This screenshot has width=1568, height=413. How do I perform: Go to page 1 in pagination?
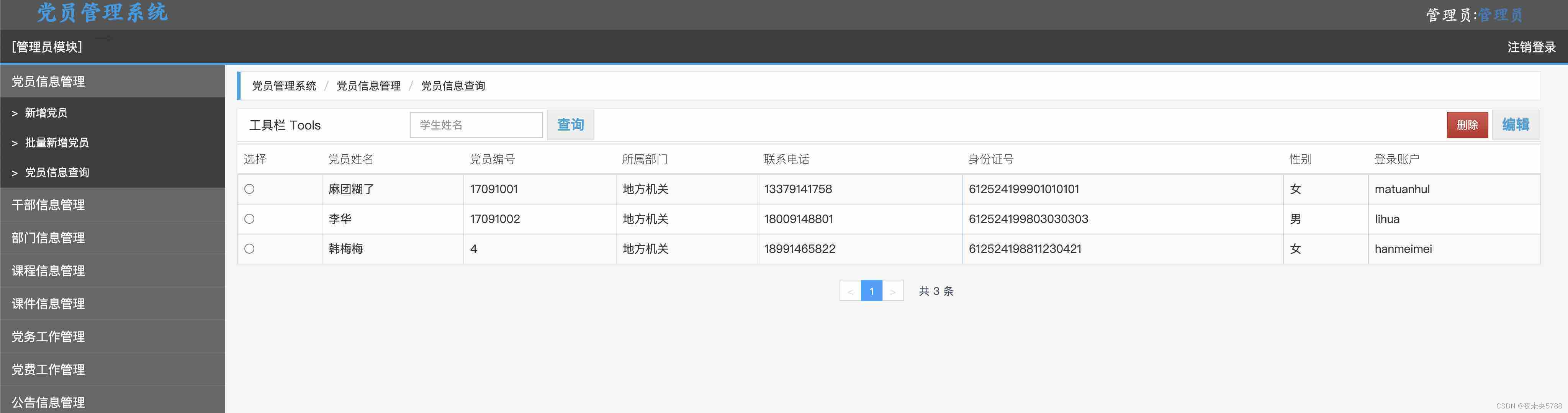pyautogui.click(x=871, y=291)
